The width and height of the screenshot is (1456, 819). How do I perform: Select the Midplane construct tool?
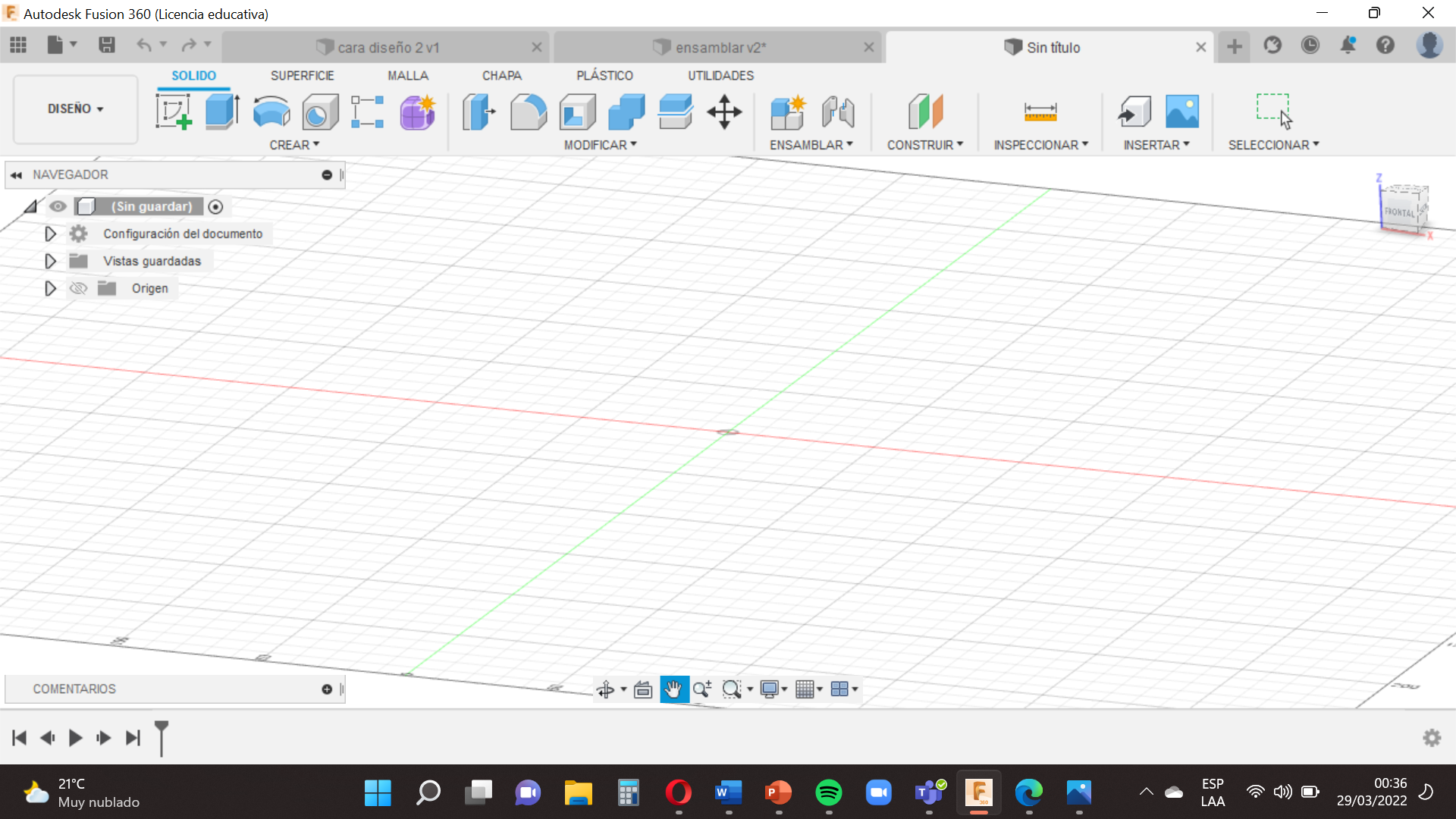point(925,112)
